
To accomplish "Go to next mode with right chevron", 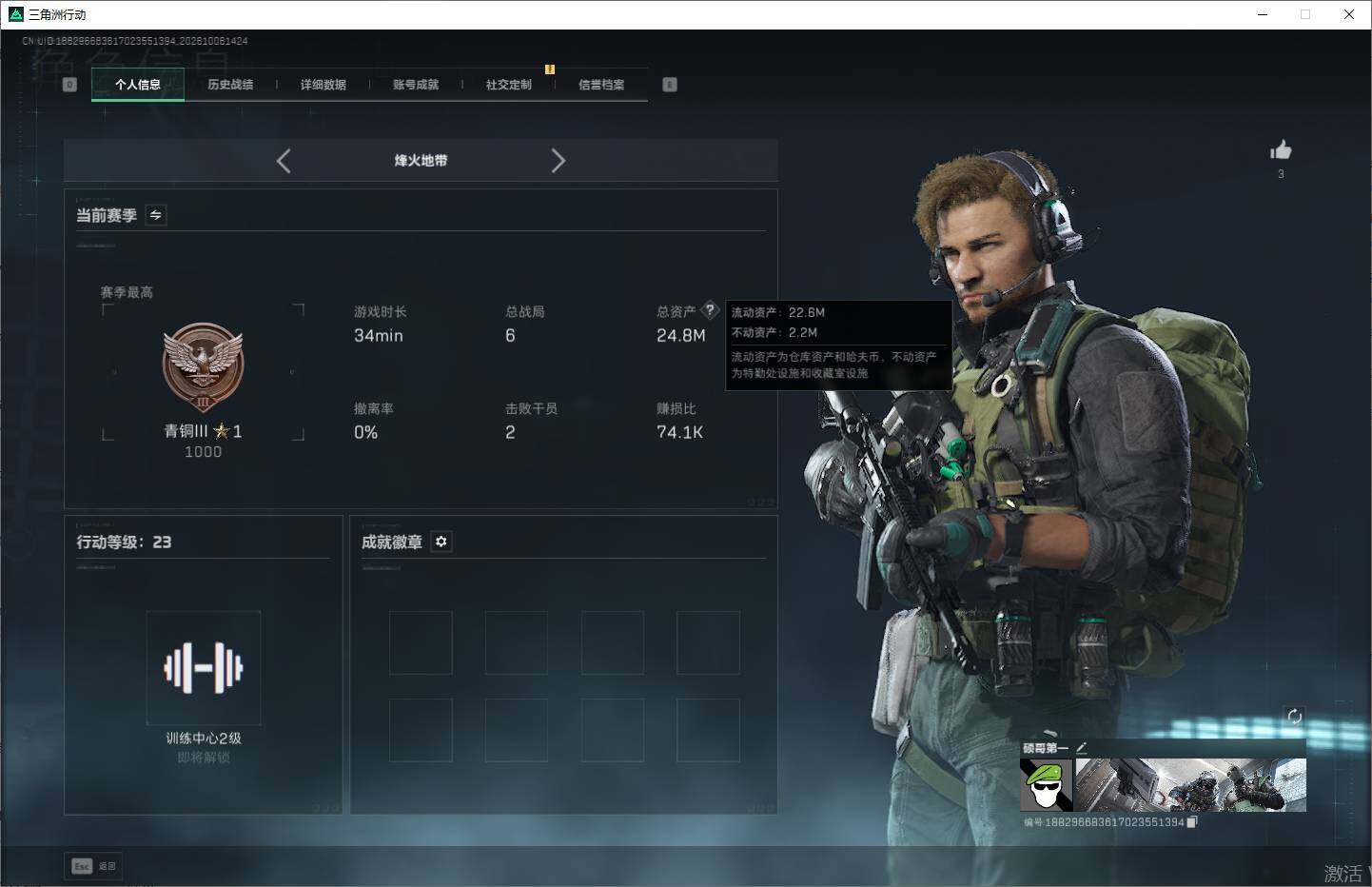I will coord(558,161).
